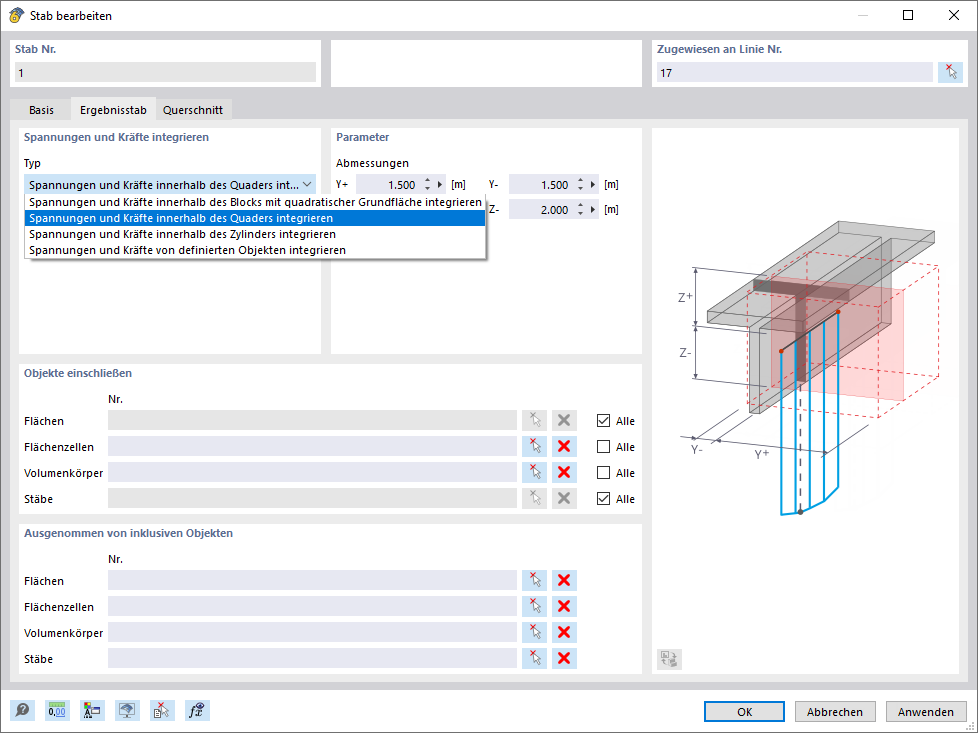
Task: Clear Flächen in Ausgenommen von inklusiven Objekten
Action: tap(564, 580)
